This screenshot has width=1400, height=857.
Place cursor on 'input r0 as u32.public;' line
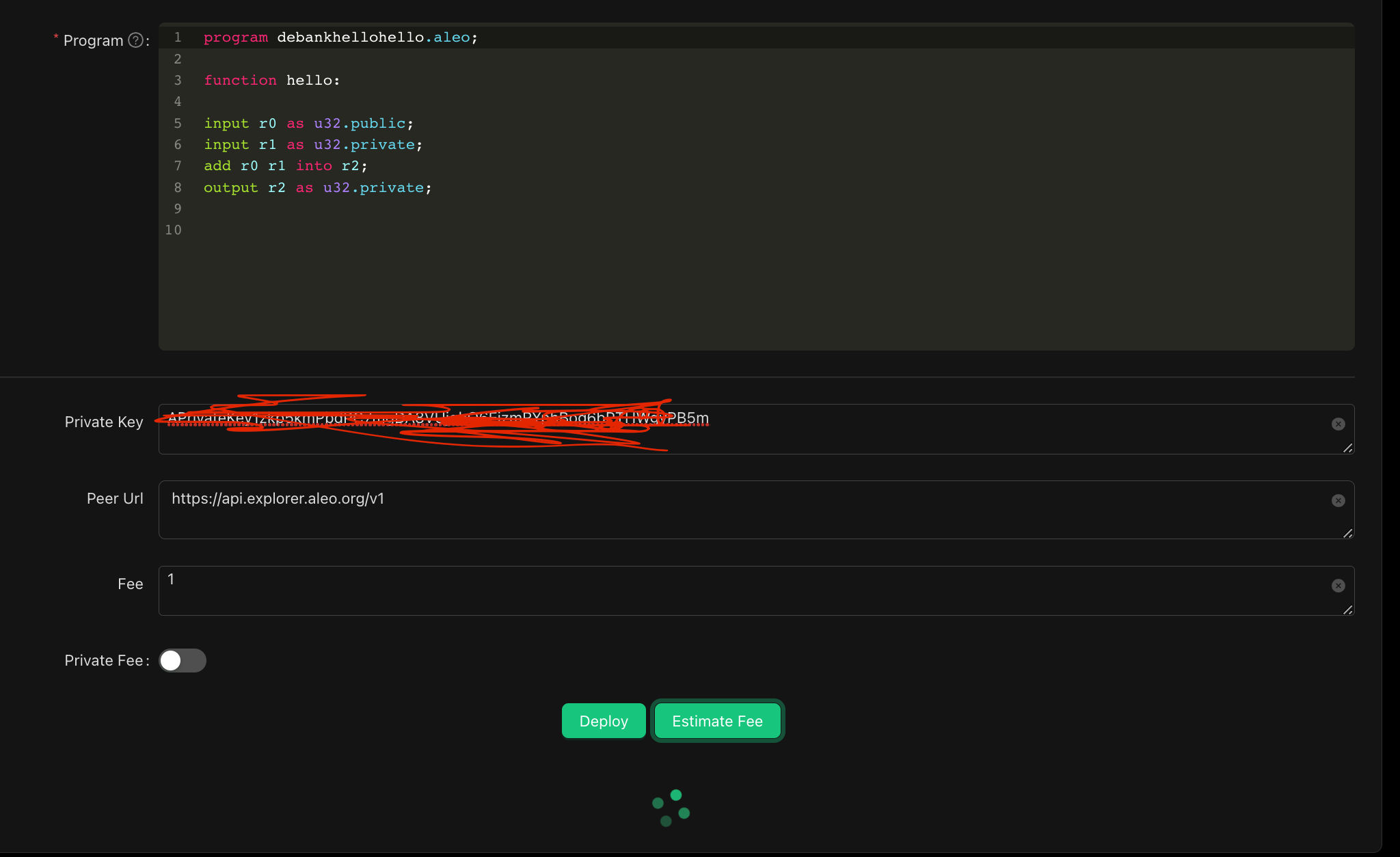point(308,124)
